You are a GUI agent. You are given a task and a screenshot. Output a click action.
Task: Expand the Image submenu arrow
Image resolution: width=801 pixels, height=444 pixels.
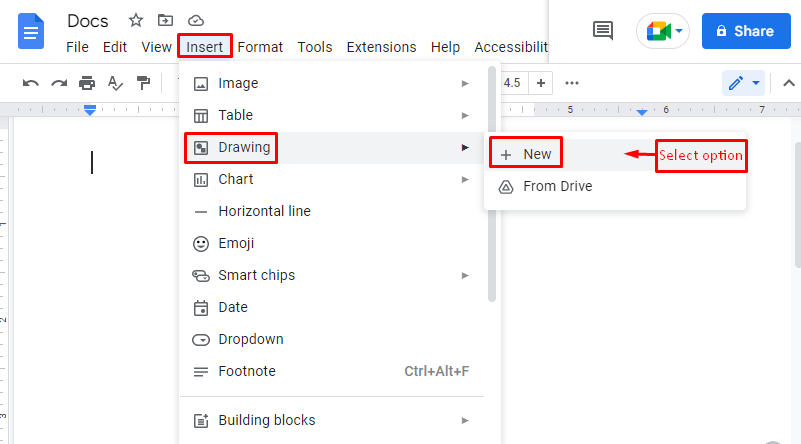tap(465, 83)
